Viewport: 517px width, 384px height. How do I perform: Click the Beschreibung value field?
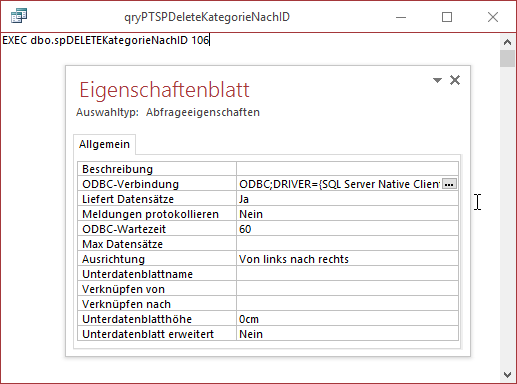tap(347, 169)
